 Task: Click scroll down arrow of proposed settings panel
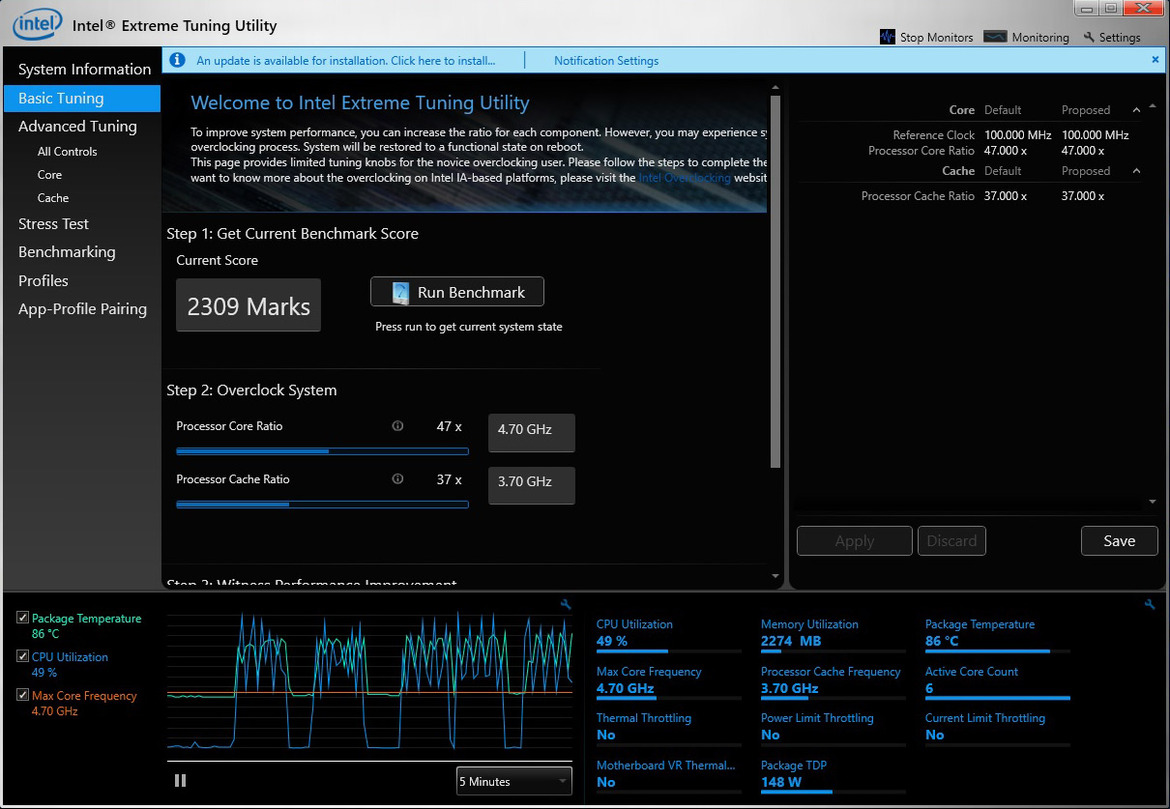coord(1153,502)
